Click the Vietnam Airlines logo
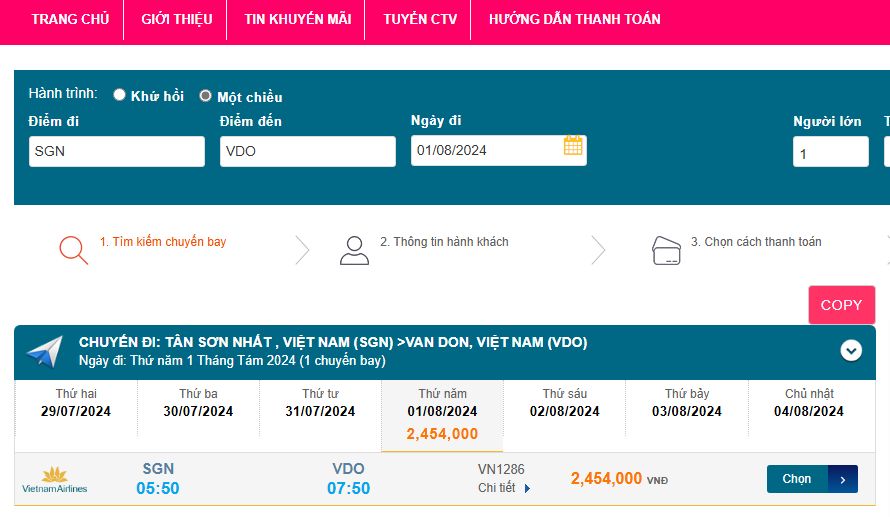Viewport: 890px width, 517px height. click(x=55, y=480)
